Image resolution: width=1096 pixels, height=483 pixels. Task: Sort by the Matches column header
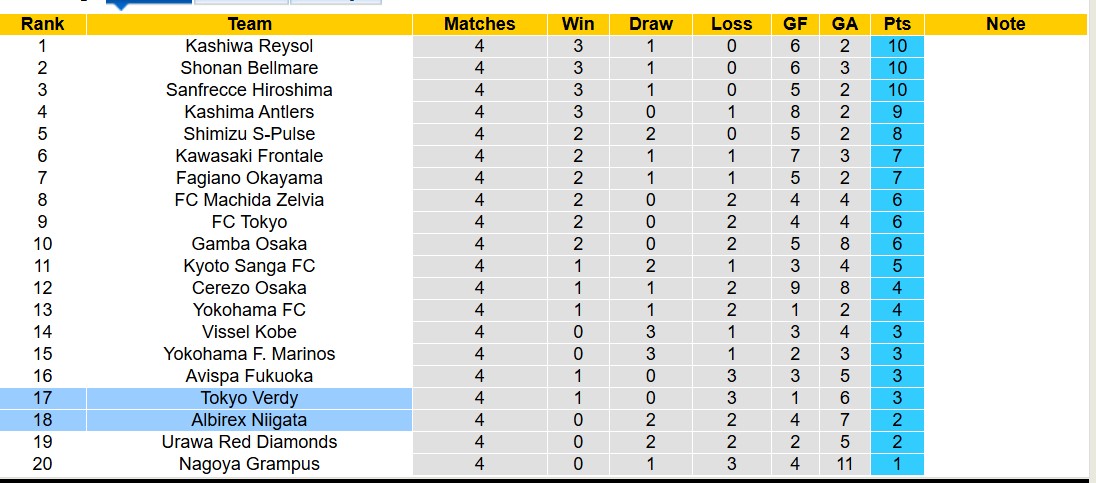tap(479, 24)
